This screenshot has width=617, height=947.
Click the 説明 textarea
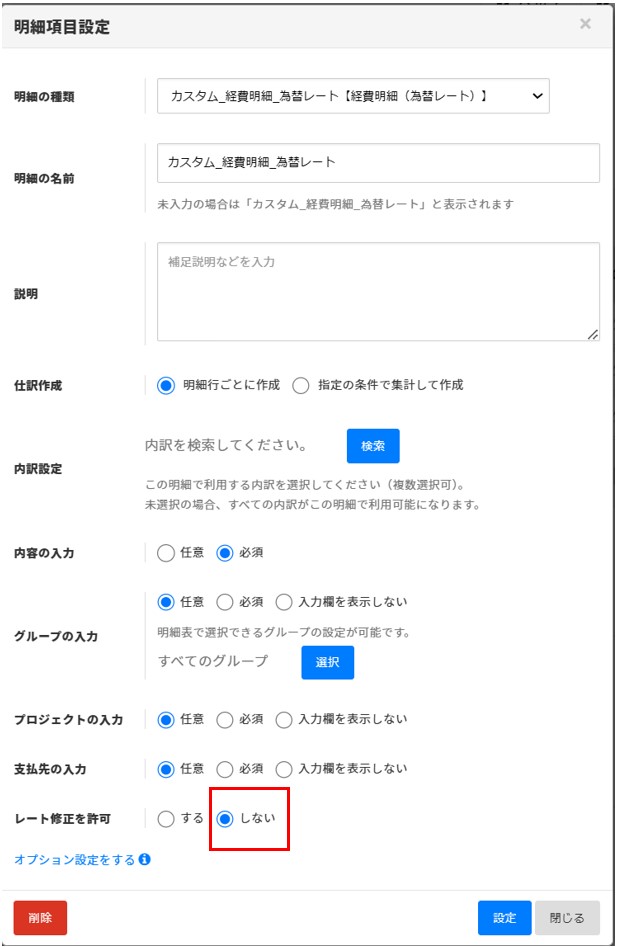(378, 292)
